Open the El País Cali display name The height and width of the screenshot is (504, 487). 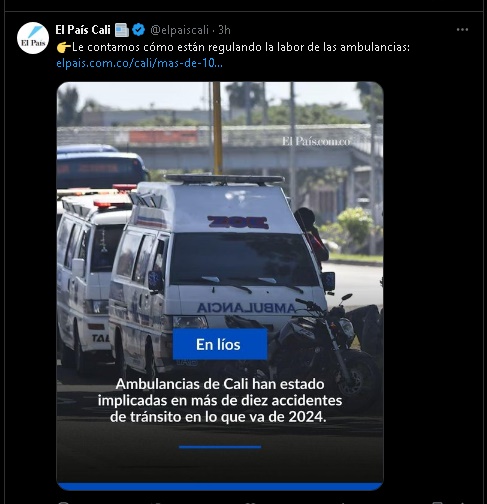83,30
